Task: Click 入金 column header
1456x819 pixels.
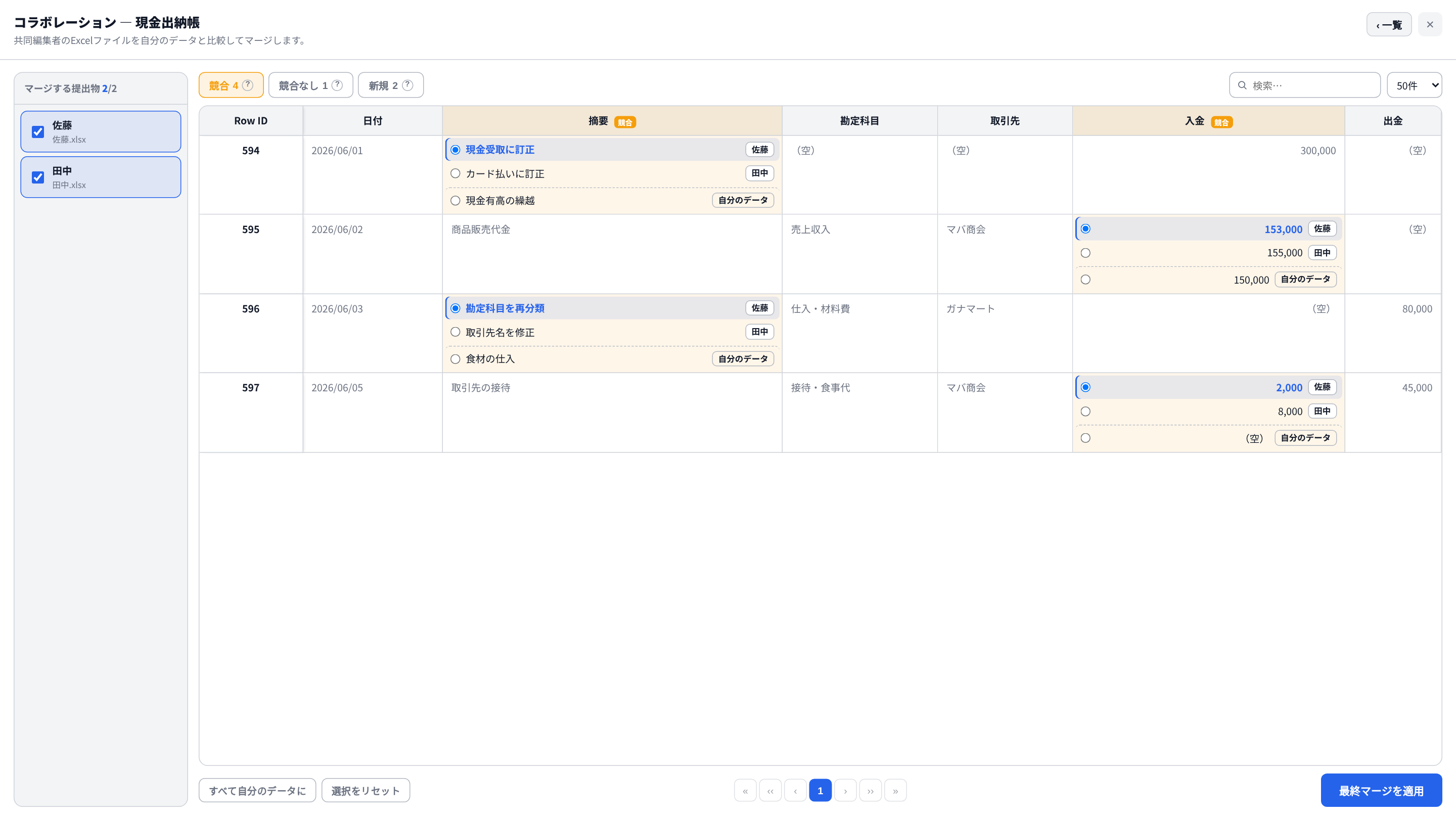Action: point(1208,121)
